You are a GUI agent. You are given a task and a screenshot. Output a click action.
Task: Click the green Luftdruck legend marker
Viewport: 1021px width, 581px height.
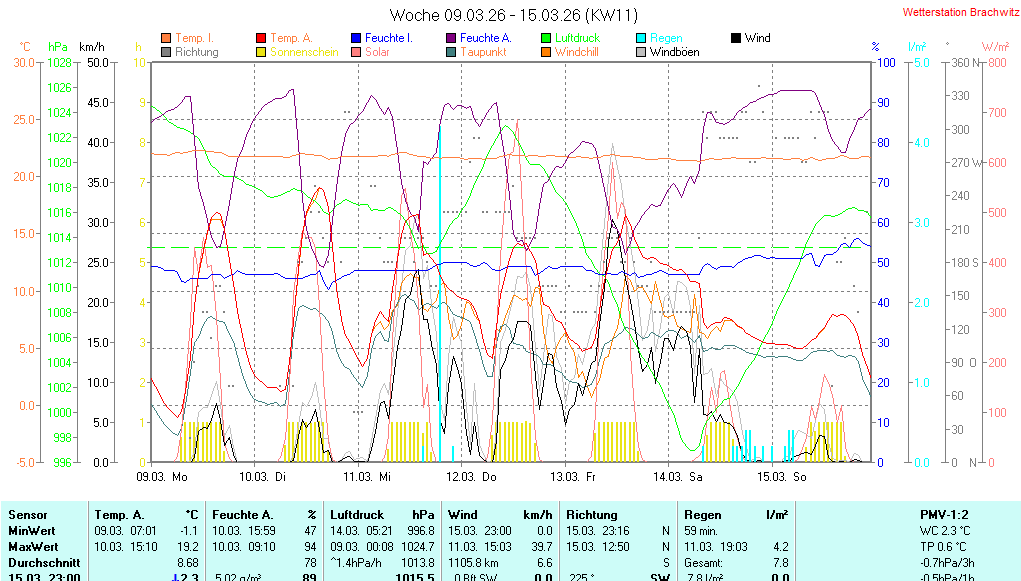coord(546,38)
